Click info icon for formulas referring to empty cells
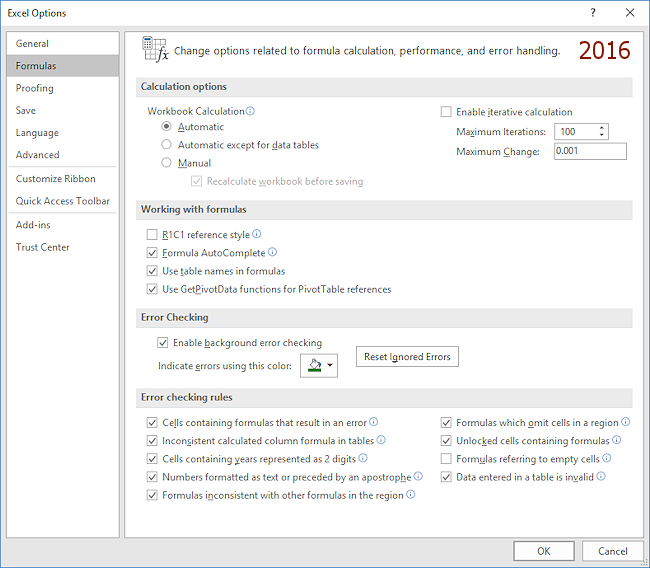This screenshot has height=568, width=650. [606, 458]
